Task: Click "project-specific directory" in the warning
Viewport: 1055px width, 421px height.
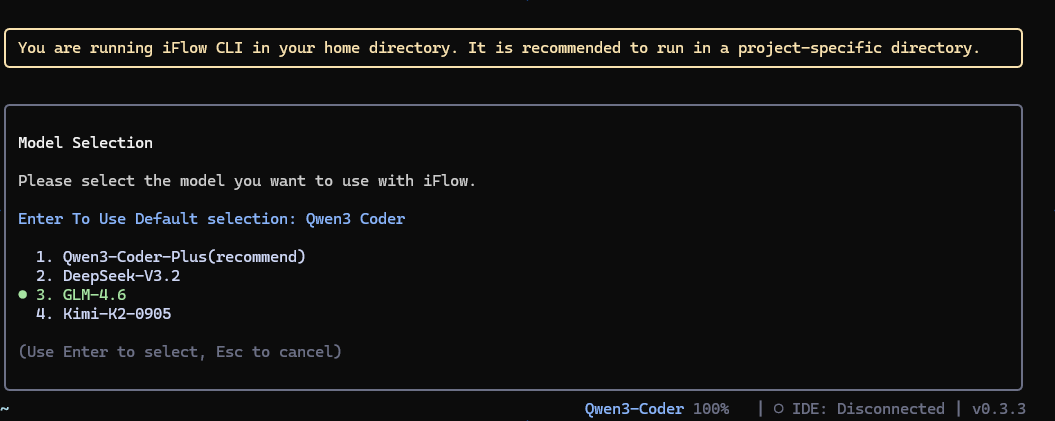Action: 859,47
